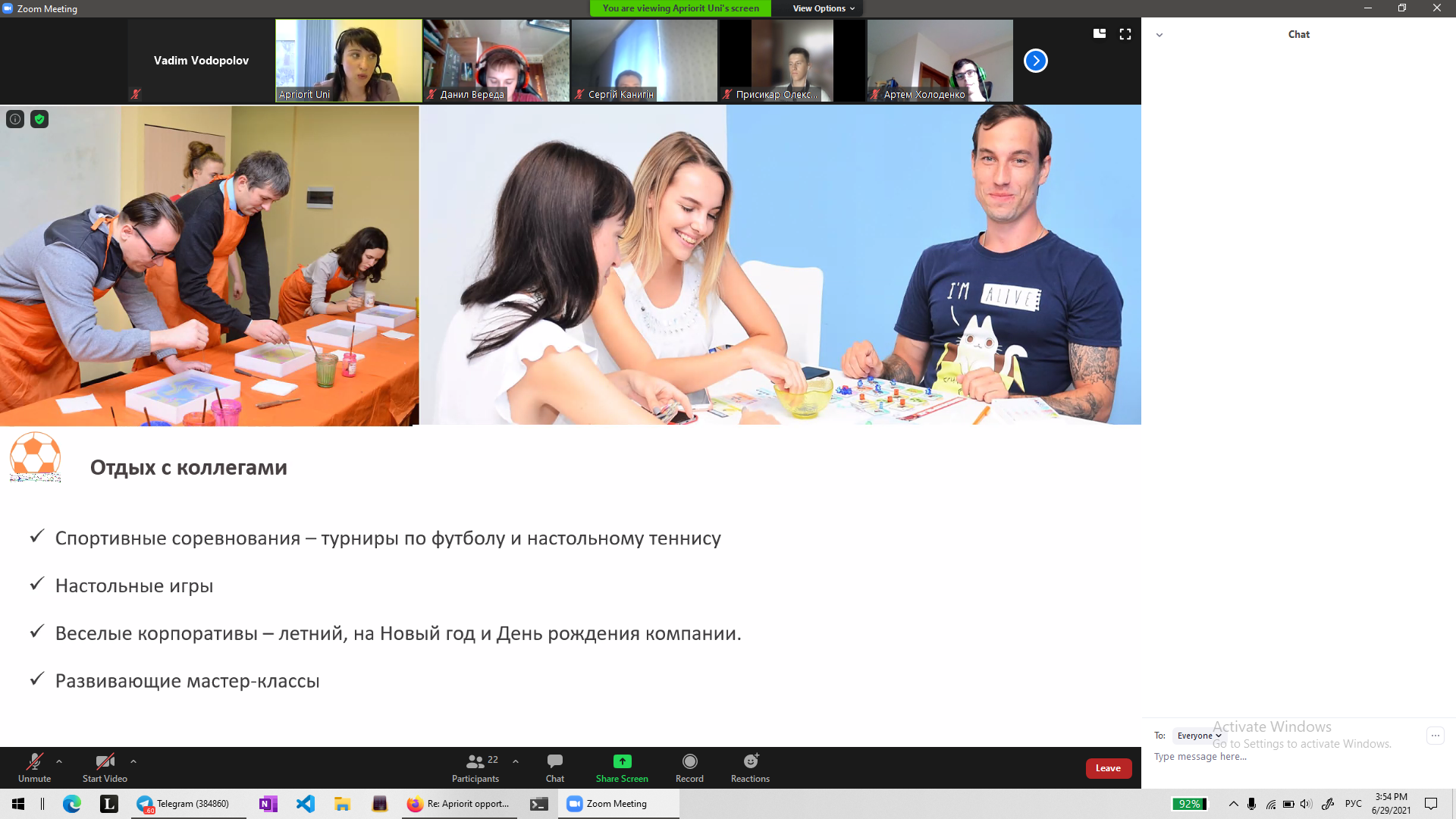Open the Participants panel
The width and height of the screenshot is (1456, 819).
tap(475, 767)
